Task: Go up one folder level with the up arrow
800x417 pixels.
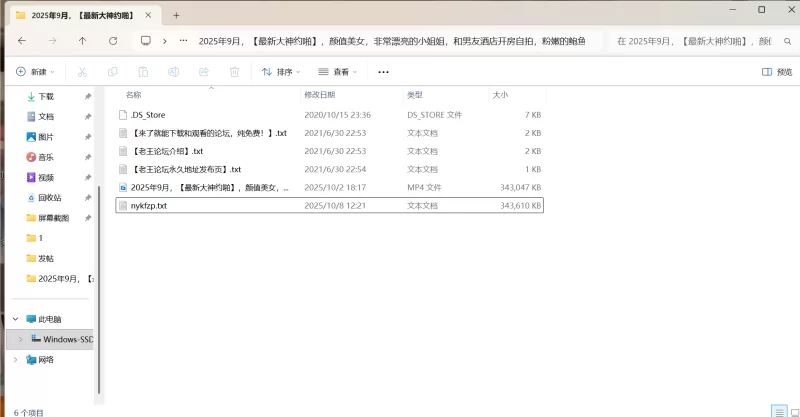Action: pyautogui.click(x=83, y=41)
